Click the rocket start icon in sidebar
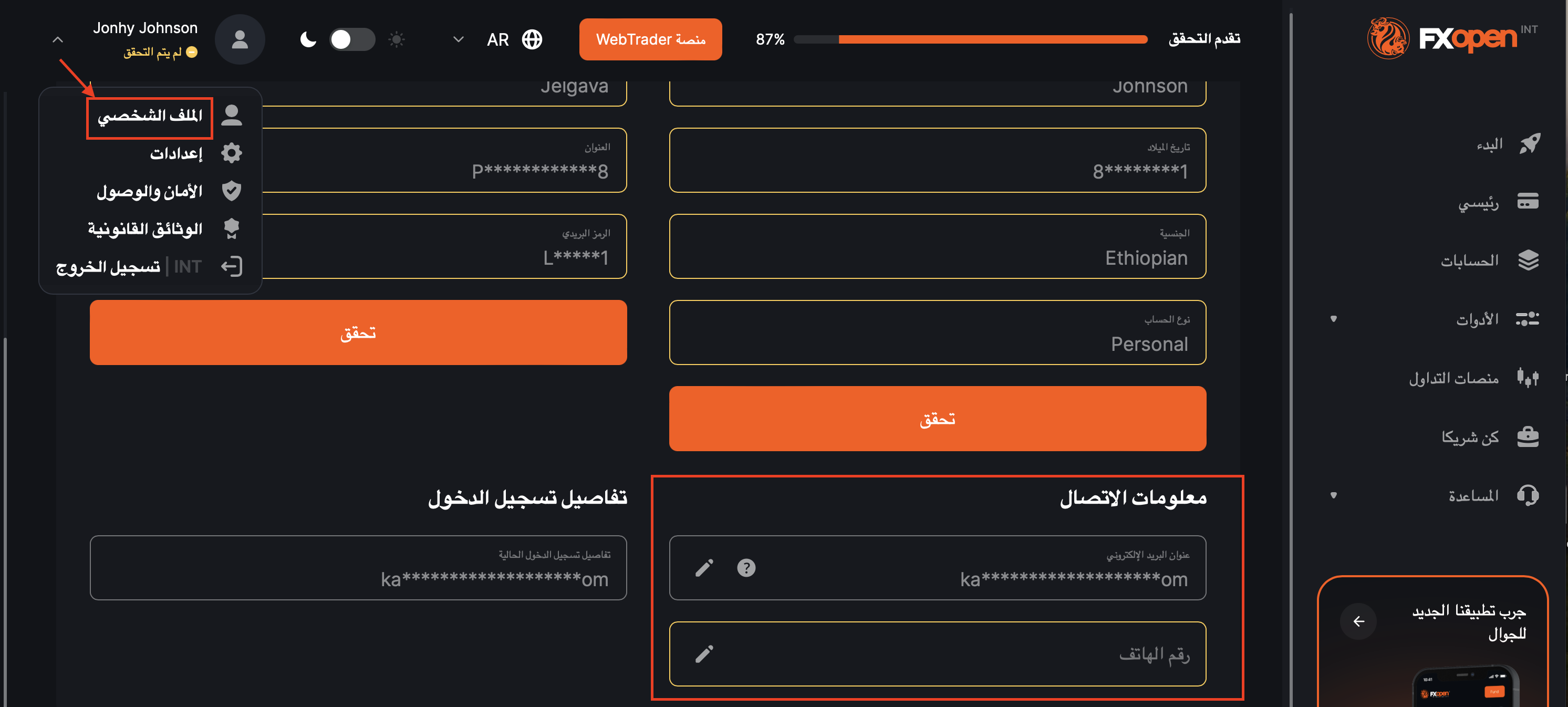This screenshot has width=1568, height=707. click(x=1529, y=144)
